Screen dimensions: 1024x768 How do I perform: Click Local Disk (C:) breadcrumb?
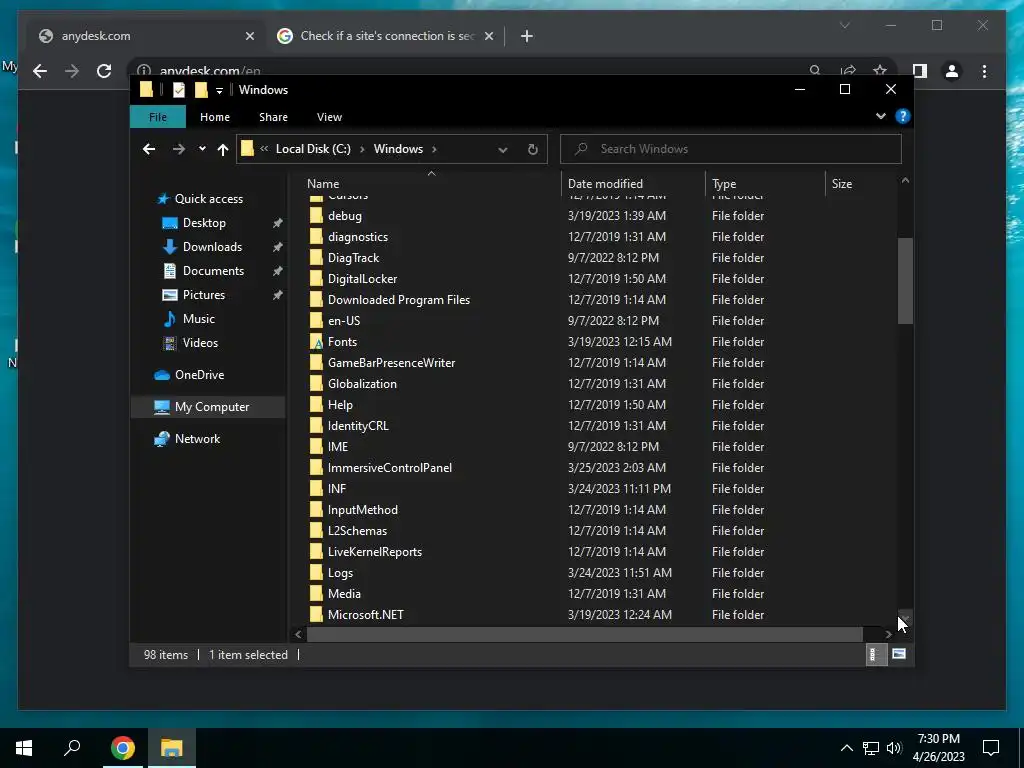(x=313, y=149)
